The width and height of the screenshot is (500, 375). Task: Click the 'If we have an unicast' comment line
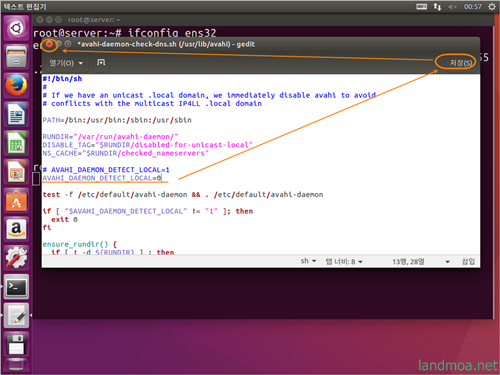pos(209,95)
